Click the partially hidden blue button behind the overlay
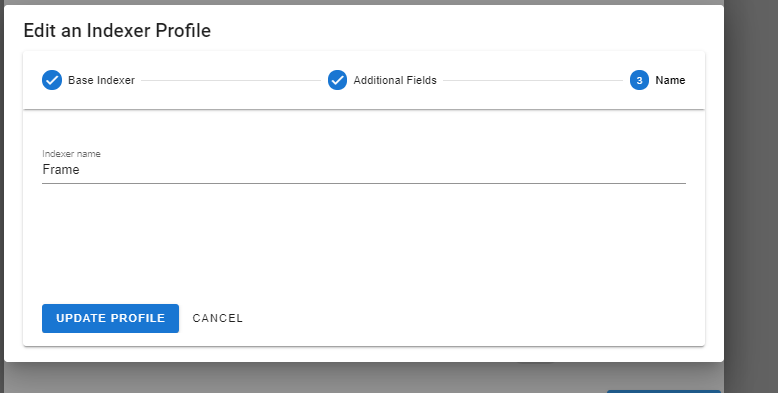 664,392
